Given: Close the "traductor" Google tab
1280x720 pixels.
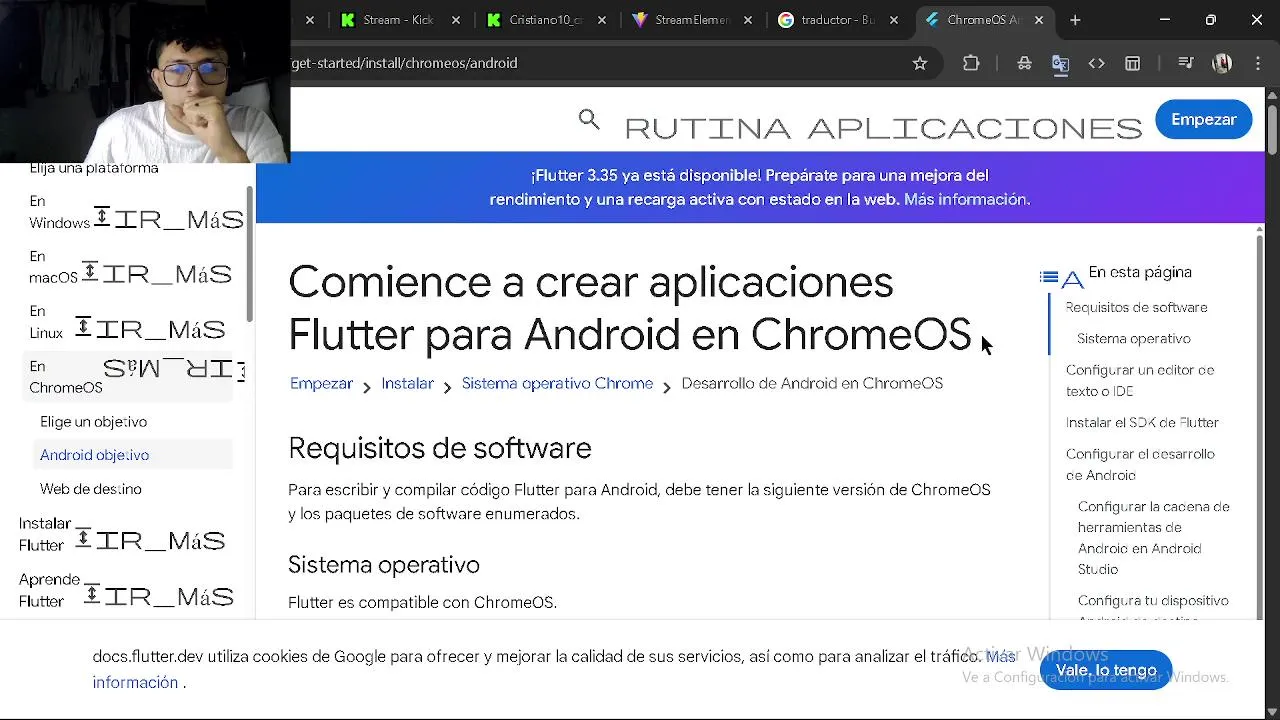Looking at the screenshot, I should pyautogui.click(x=894, y=20).
